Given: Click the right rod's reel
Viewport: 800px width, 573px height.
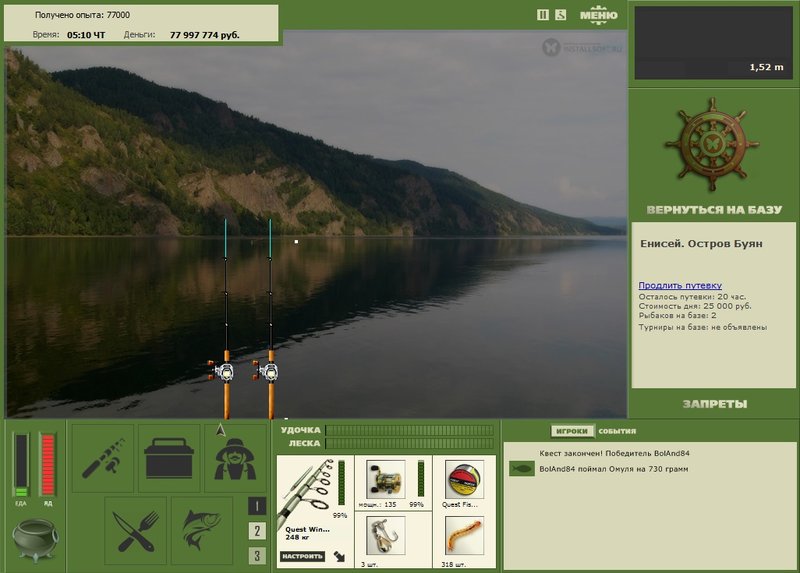Looking at the screenshot, I should click(266, 371).
